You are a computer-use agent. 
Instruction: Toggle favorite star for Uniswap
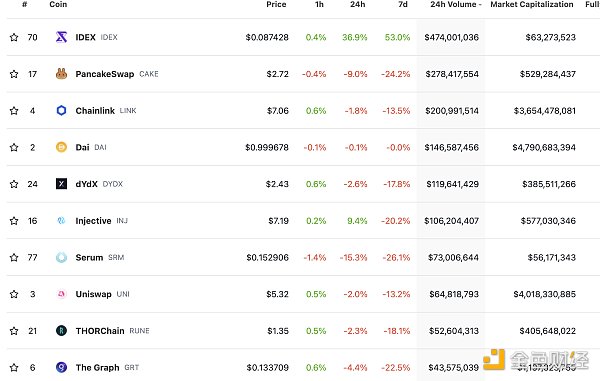coord(14,294)
